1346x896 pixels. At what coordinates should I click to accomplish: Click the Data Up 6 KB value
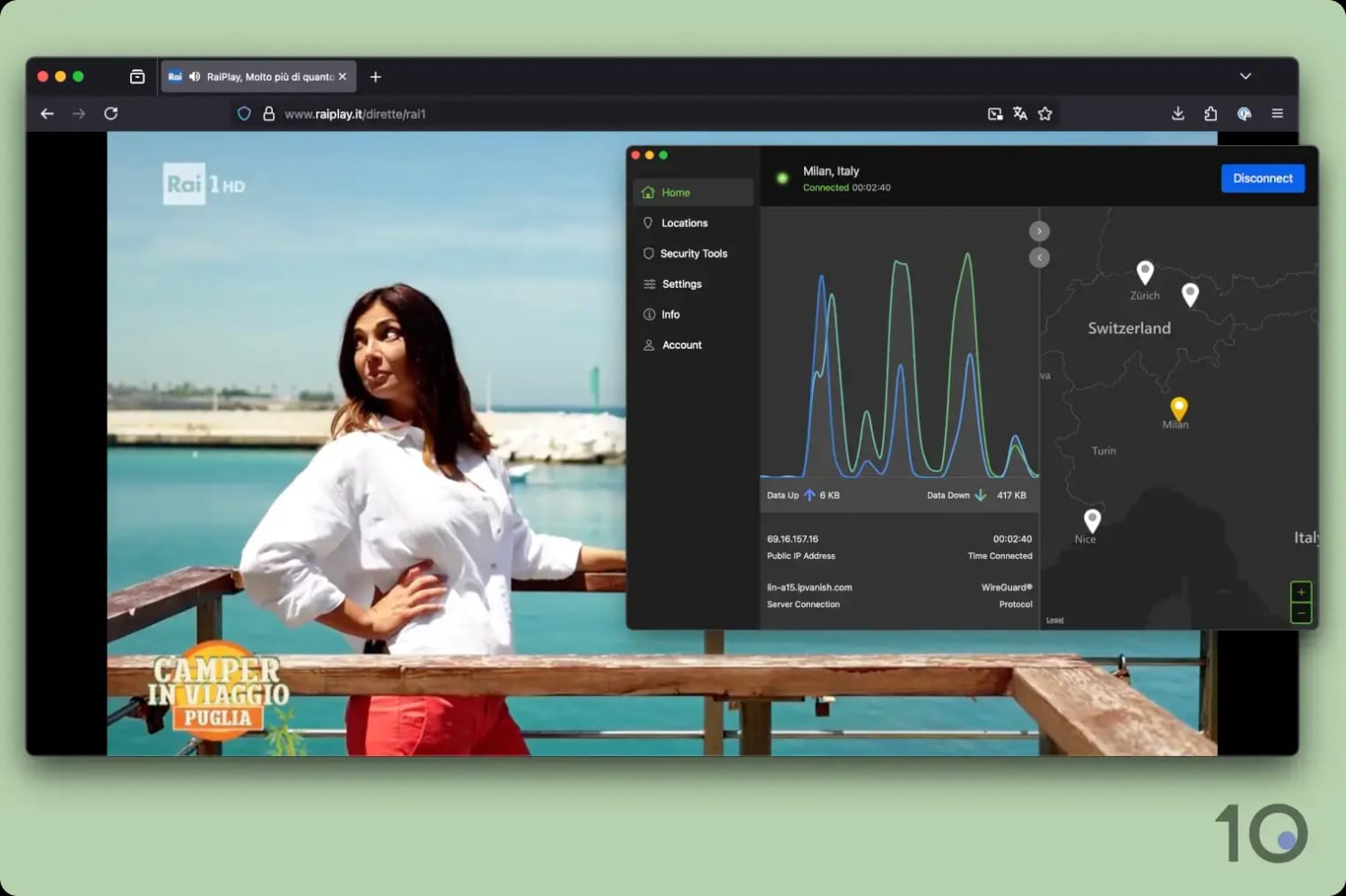tap(830, 495)
